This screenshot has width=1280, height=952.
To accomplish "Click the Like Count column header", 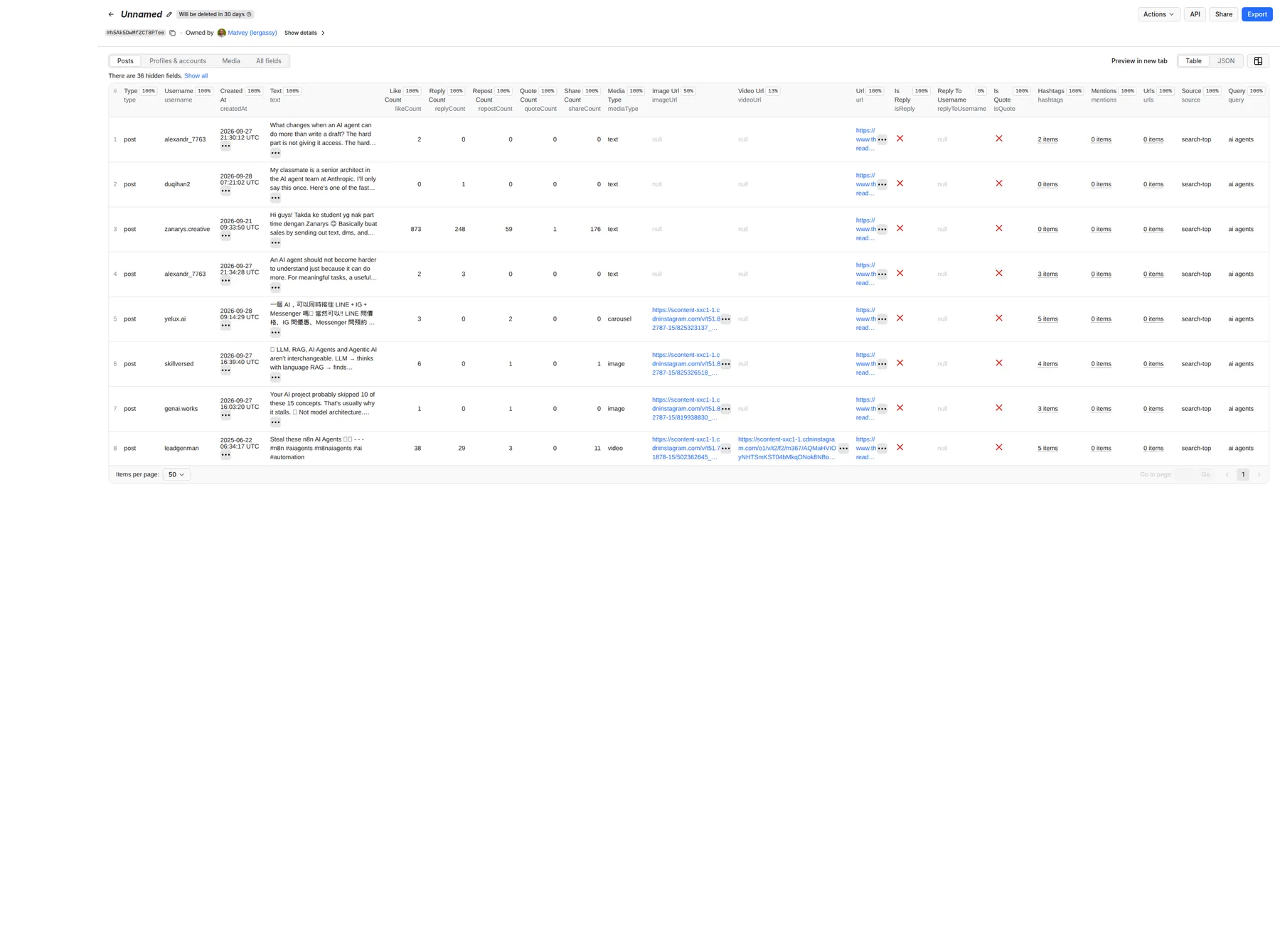I will coord(402,100).
